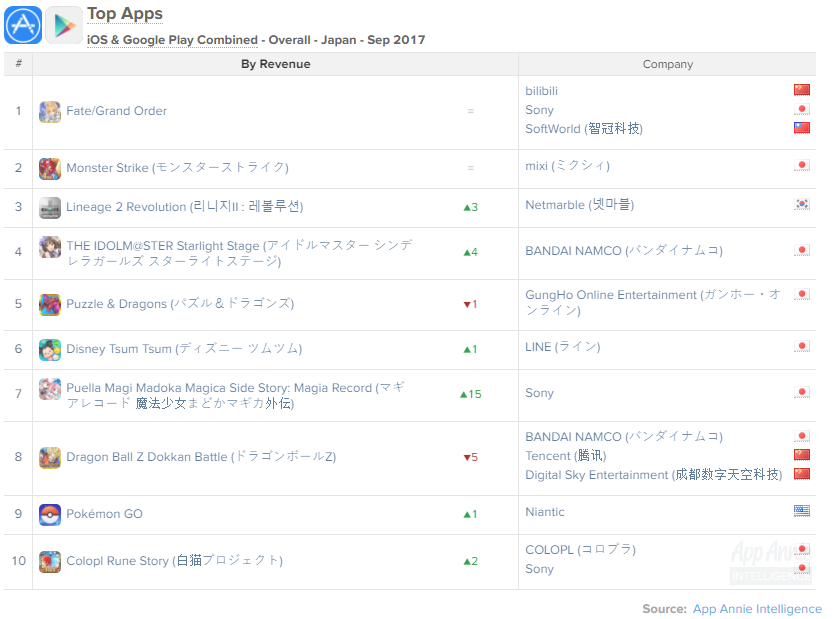Open the Puzzle & Dragons title link
Viewport: 838px width, 619px height.
(x=180, y=304)
